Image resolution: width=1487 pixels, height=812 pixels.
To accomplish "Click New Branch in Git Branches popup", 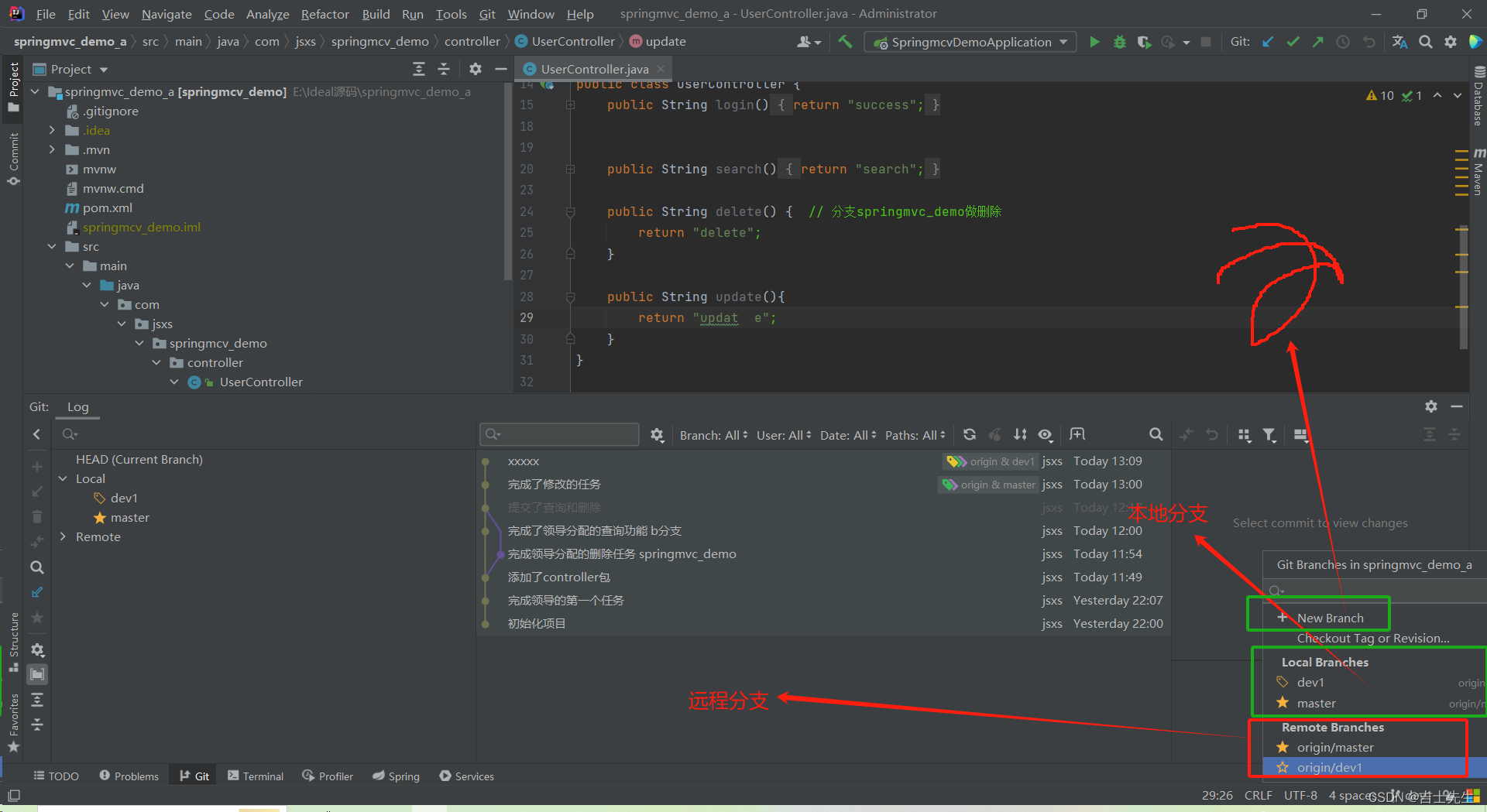I will coord(1330,618).
